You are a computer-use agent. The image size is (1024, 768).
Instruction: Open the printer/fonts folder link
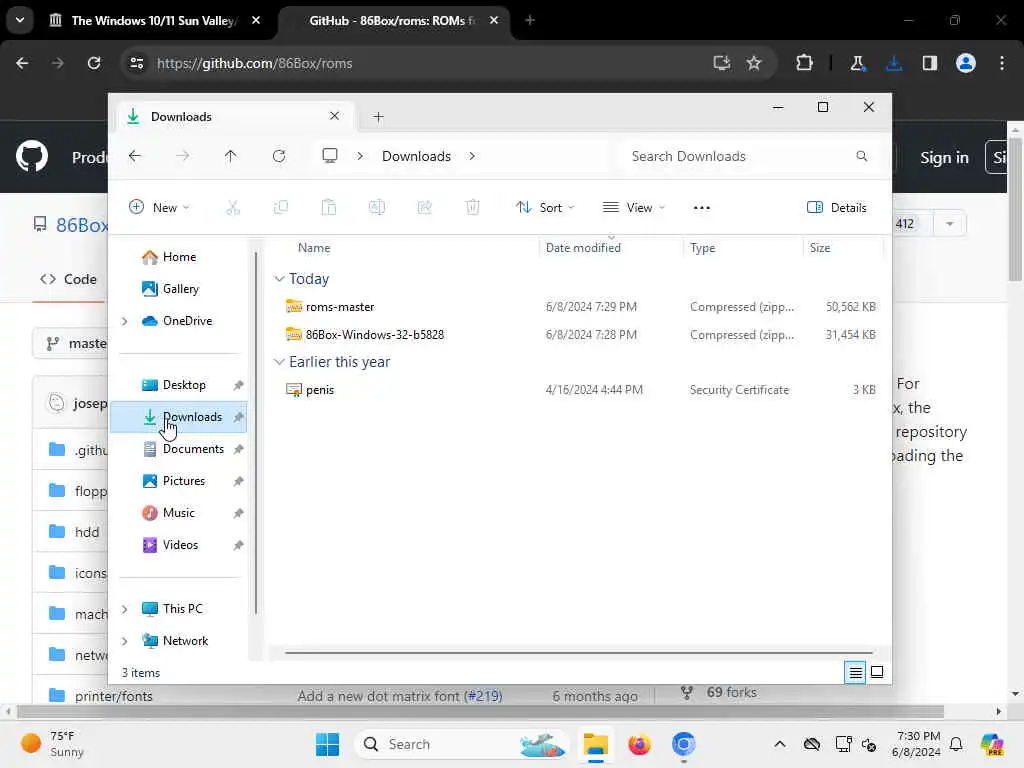(x=114, y=696)
